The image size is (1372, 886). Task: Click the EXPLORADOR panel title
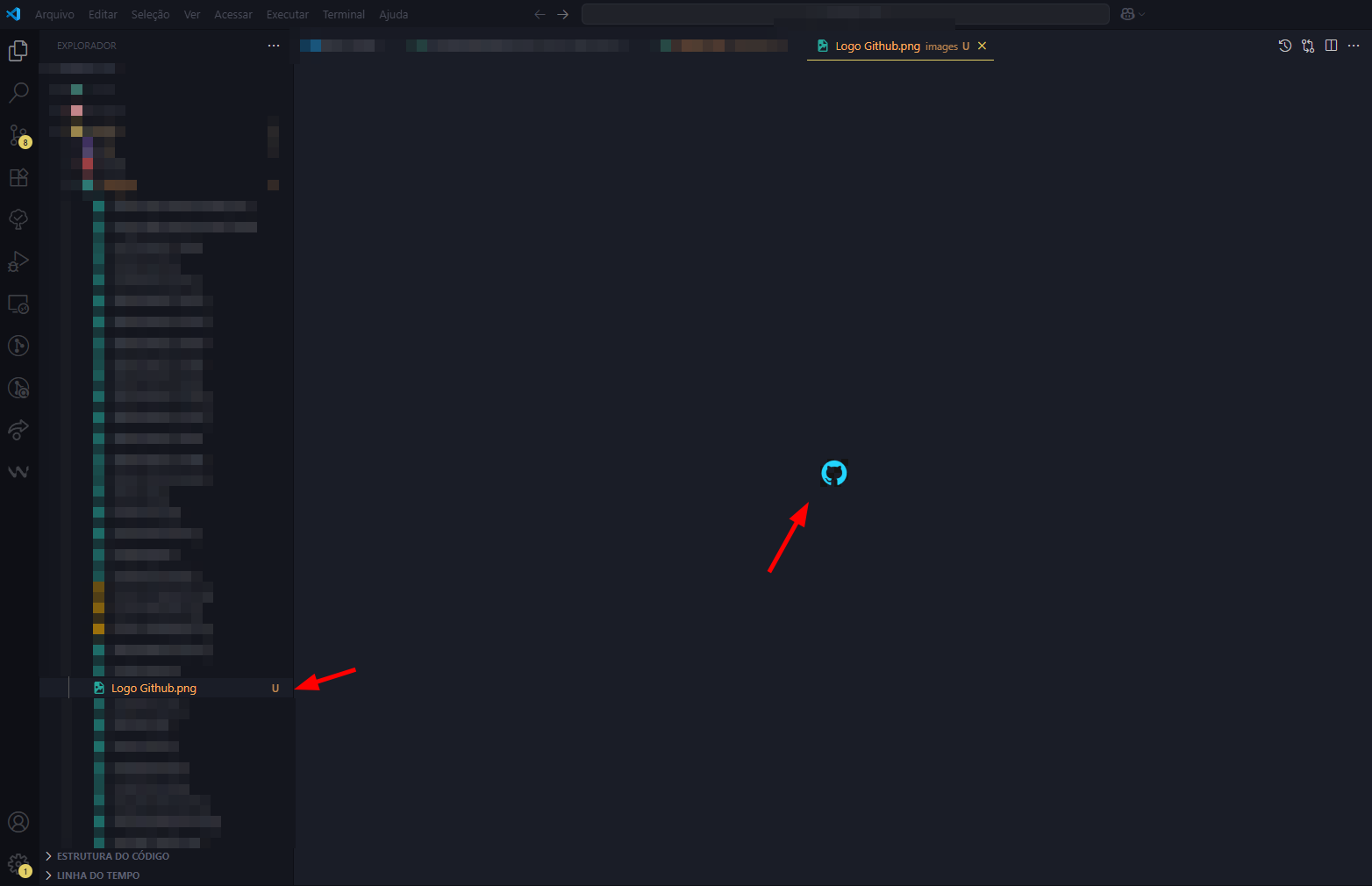point(87,46)
